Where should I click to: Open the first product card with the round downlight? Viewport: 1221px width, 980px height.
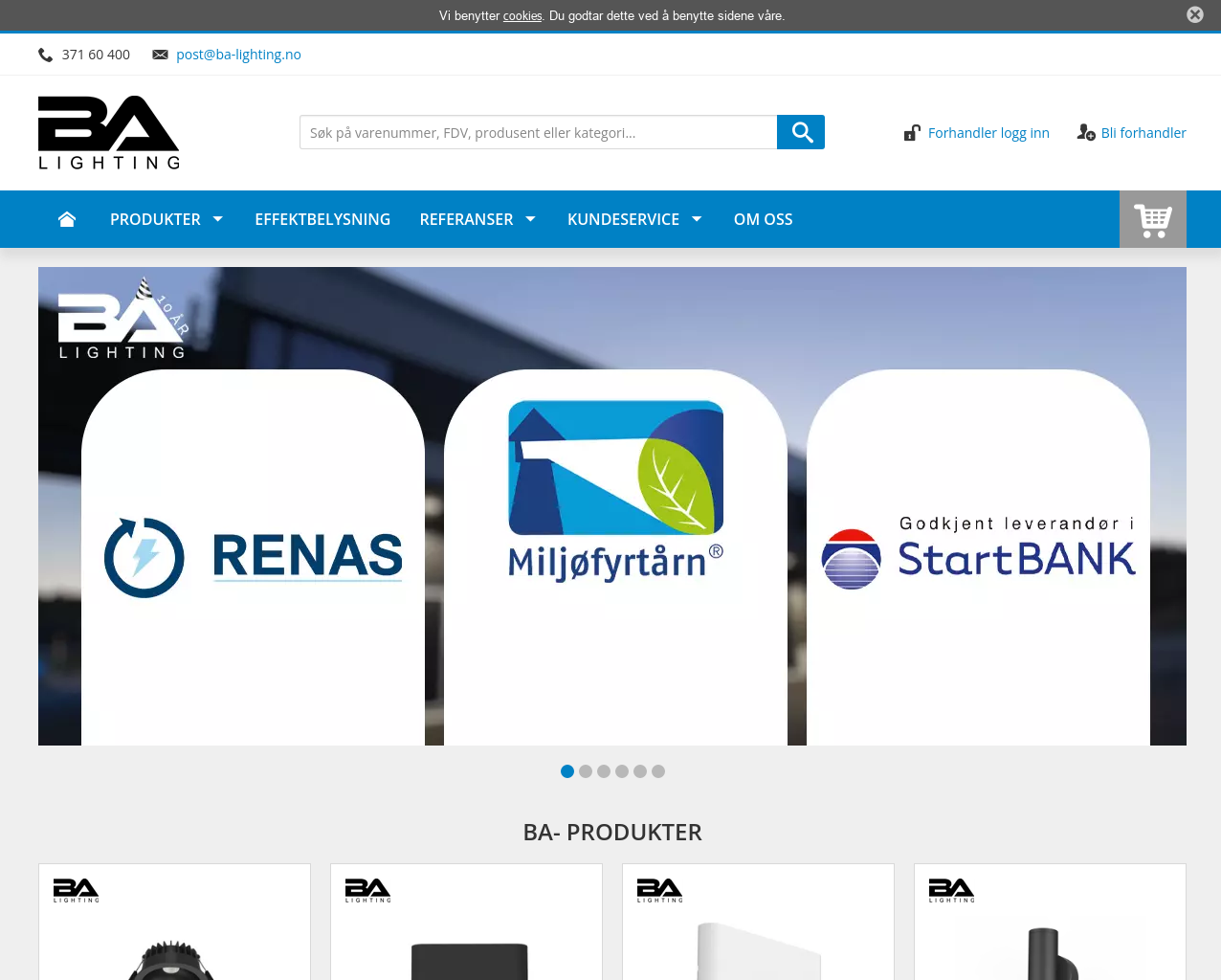pos(174,922)
